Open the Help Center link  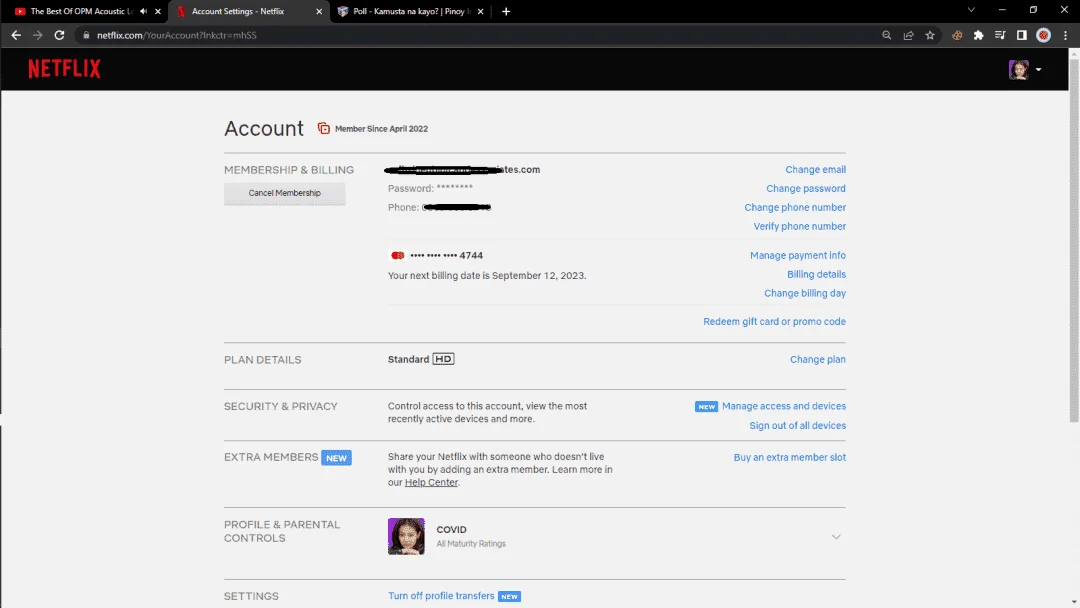click(431, 482)
